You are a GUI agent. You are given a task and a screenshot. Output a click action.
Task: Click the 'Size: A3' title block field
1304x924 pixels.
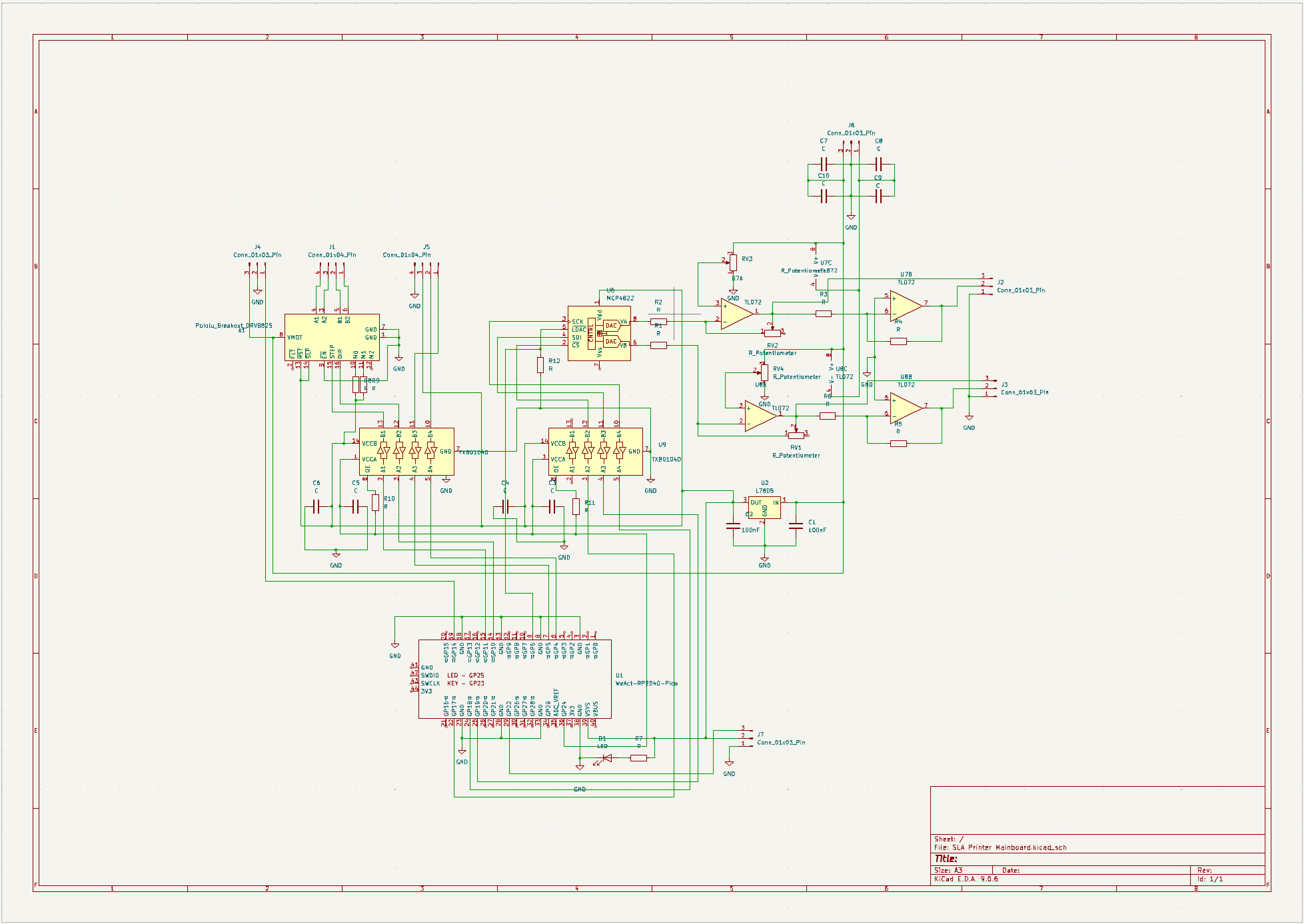coord(948,871)
